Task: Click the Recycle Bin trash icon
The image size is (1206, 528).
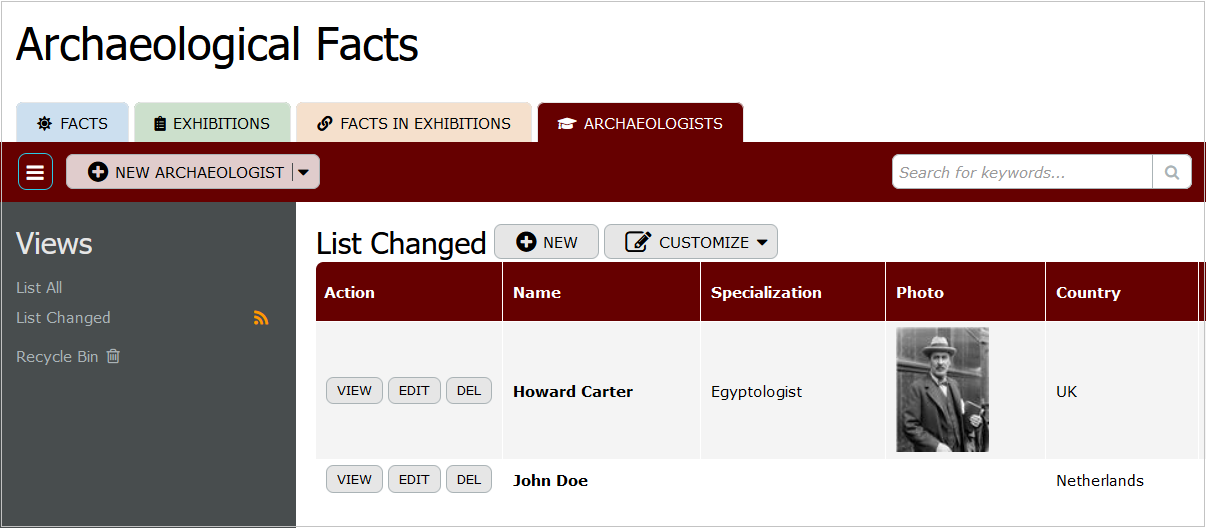Action: (x=113, y=356)
